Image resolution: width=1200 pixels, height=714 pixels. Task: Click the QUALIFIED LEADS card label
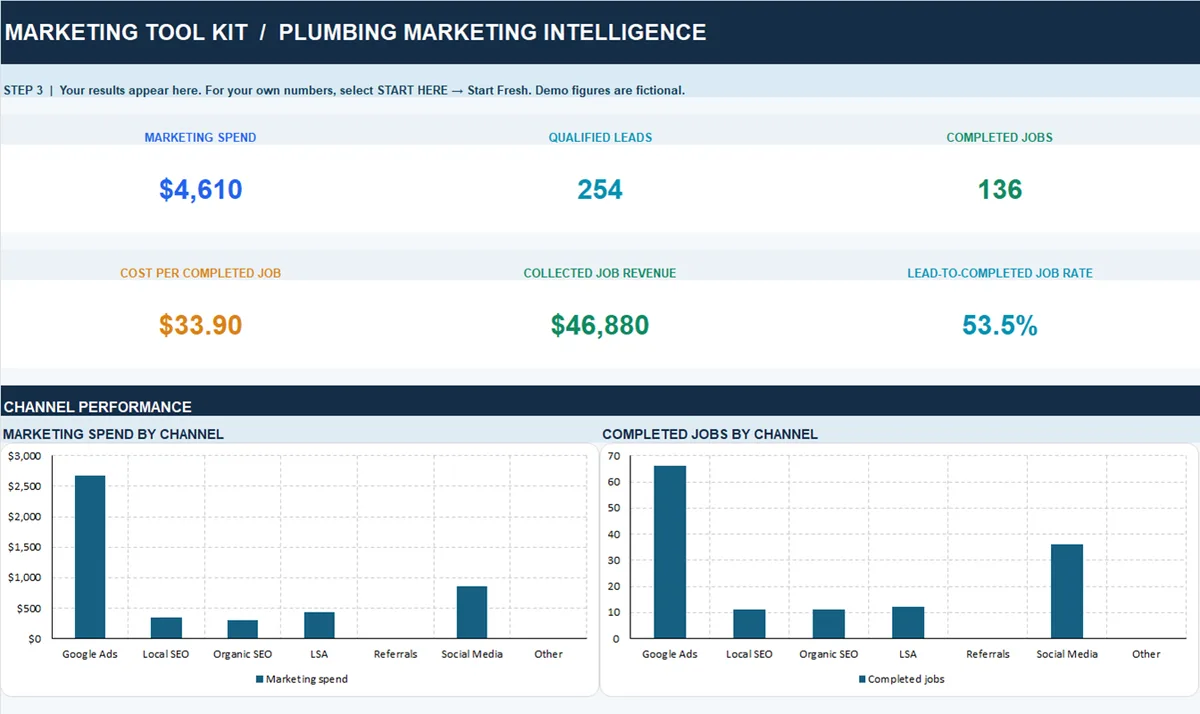tap(600, 137)
